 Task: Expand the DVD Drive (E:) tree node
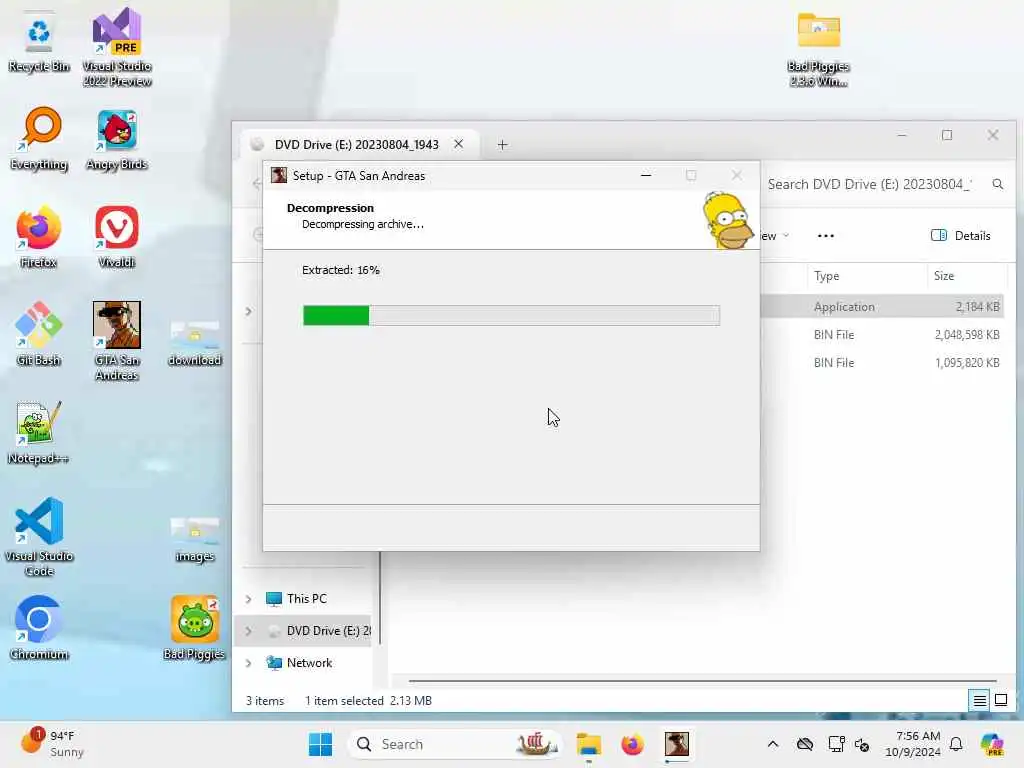point(248,630)
